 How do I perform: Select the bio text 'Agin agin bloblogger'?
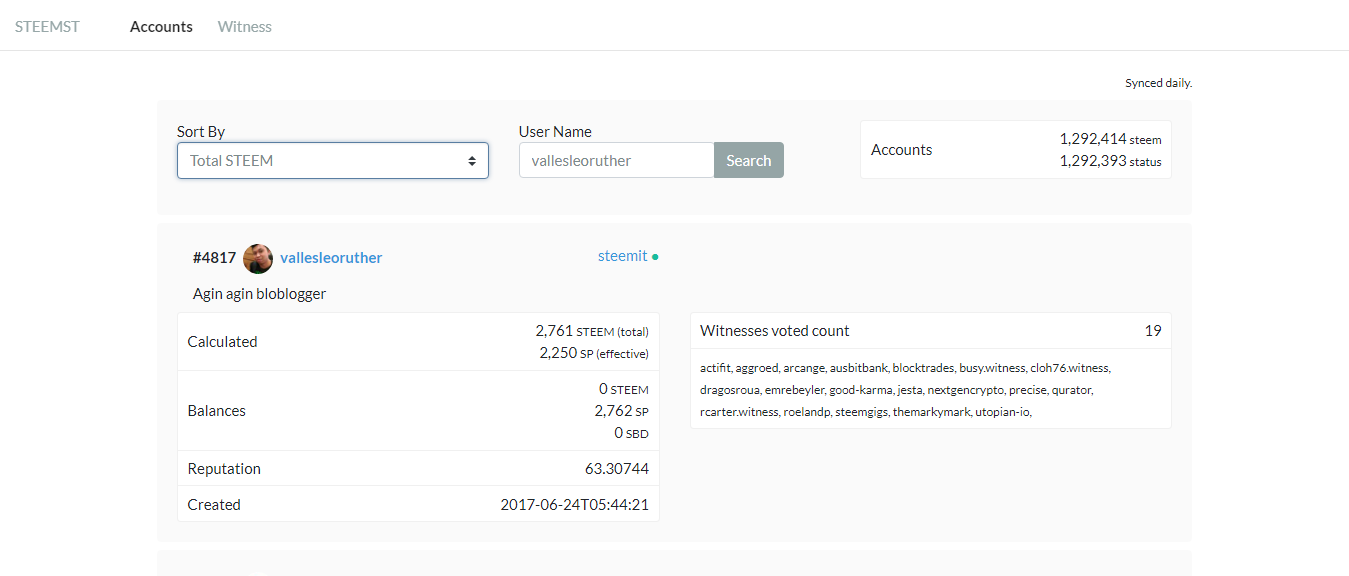259,294
